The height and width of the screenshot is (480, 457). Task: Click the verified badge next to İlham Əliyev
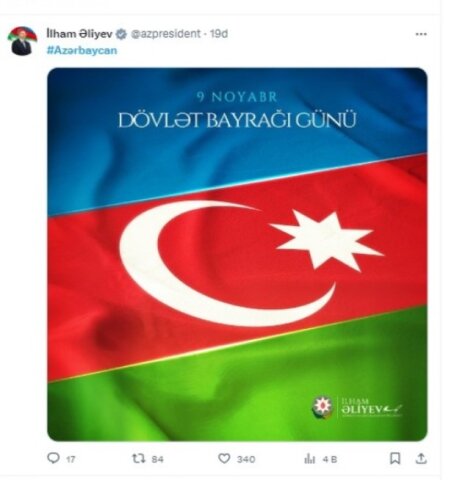[121, 34]
